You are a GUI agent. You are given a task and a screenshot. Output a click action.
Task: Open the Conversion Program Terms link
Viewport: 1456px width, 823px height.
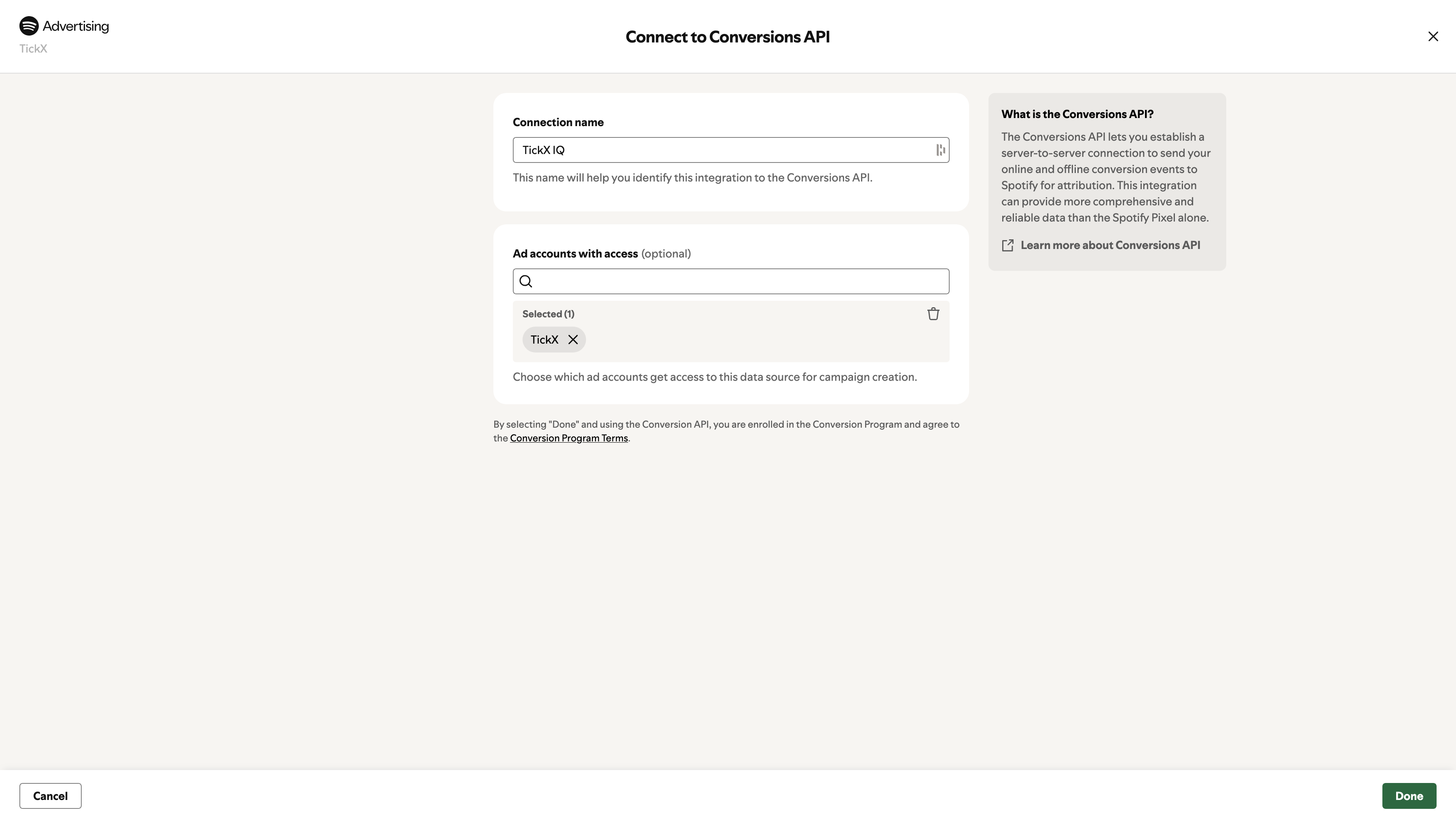click(569, 437)
